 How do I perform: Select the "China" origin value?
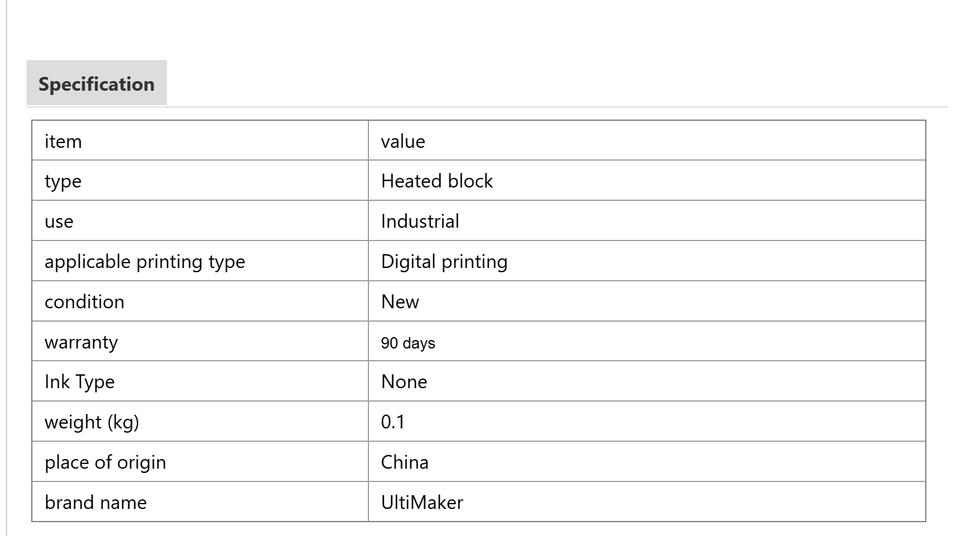pyautogui.click(x=405, y=462)
